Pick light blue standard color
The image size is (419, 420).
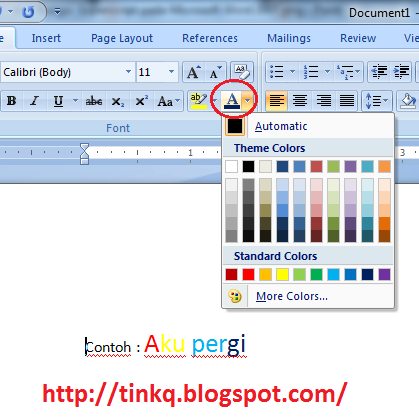[333, 275]
